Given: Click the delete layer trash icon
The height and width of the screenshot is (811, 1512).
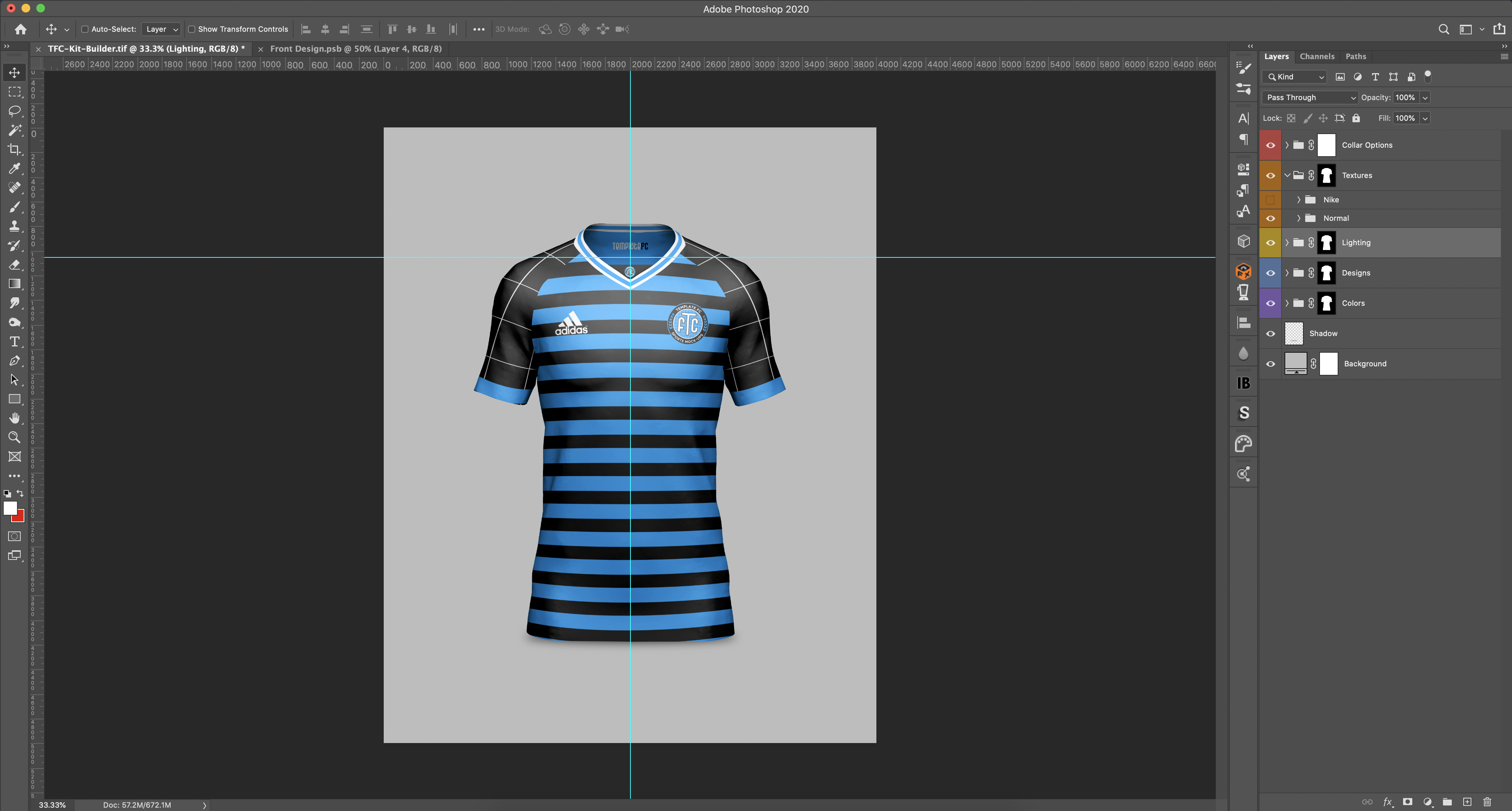Looking at the screenshot, I should pos(1487,802).
